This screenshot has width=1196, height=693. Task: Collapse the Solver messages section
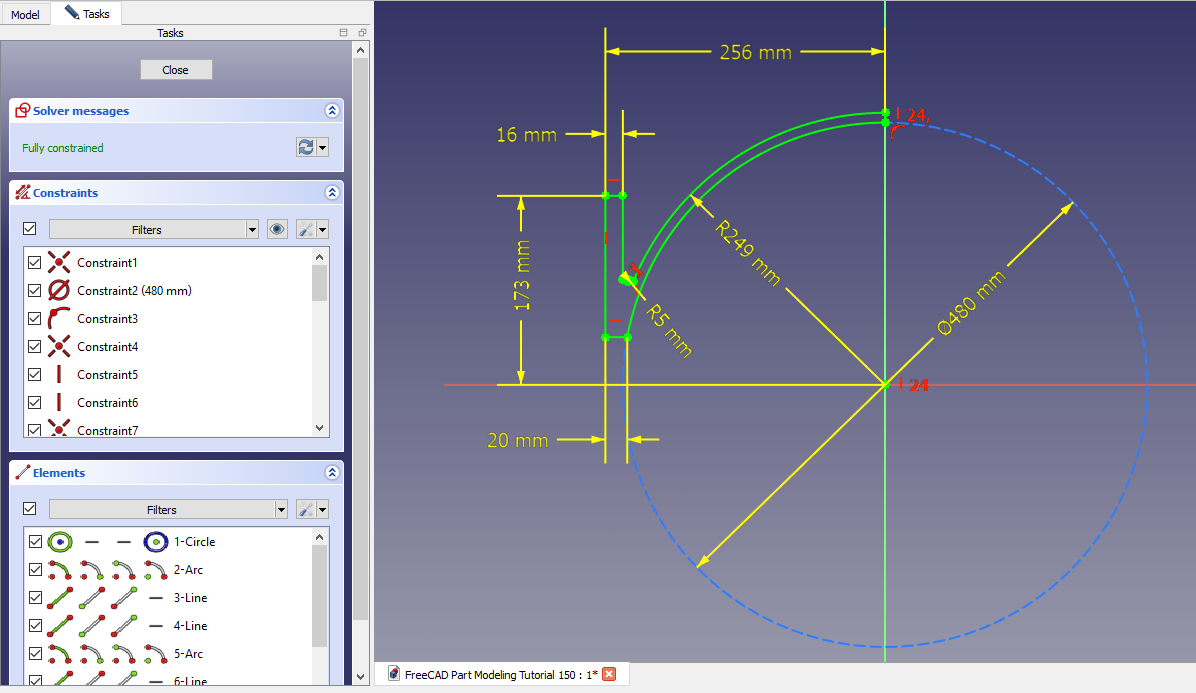332,111
